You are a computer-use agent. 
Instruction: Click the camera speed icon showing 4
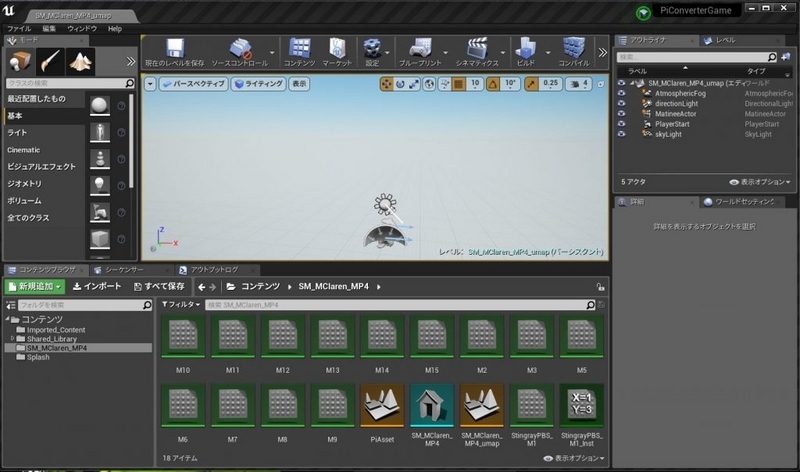(x=579, y=84)
